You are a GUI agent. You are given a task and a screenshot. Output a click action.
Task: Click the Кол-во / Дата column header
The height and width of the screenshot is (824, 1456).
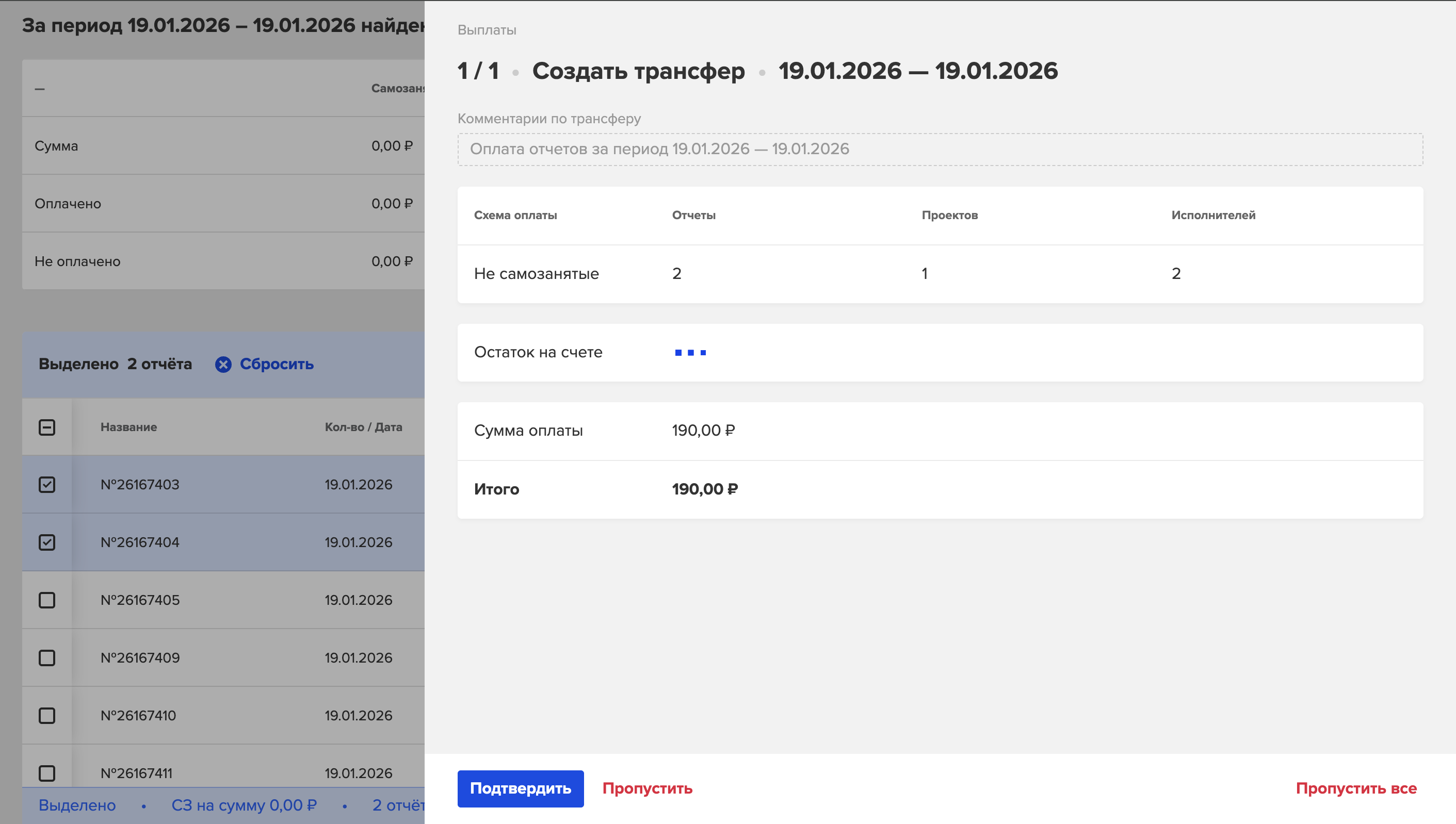[363, 427]
